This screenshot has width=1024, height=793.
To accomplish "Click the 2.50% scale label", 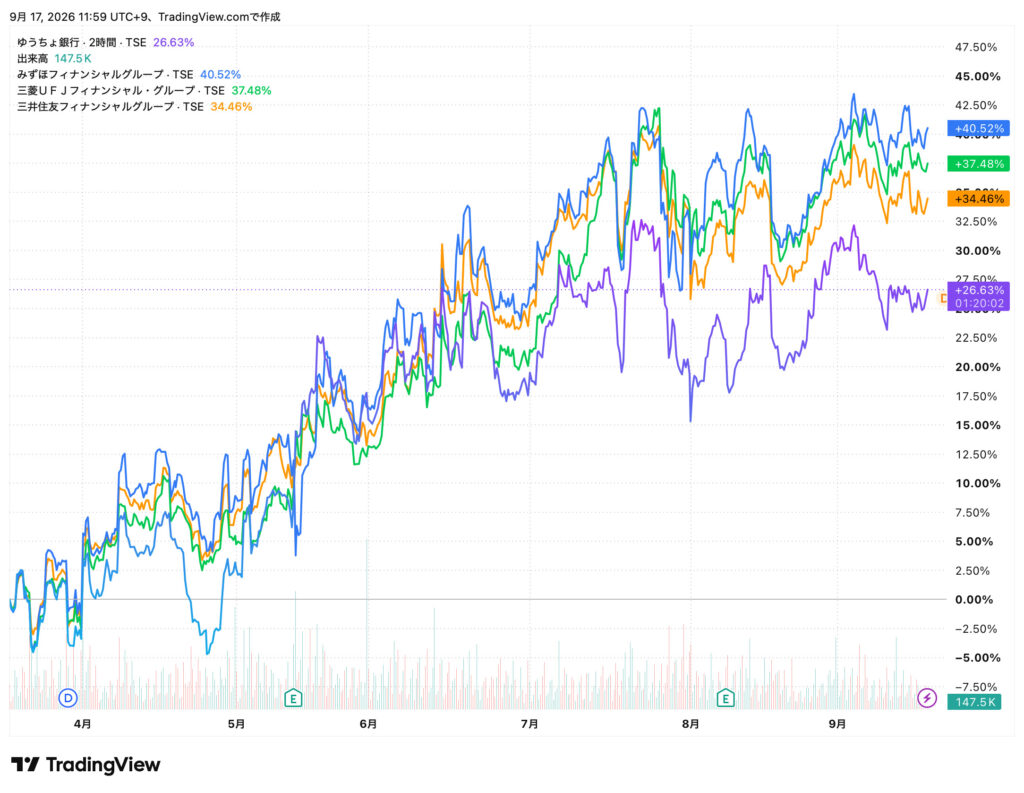I will click(972, 571).
